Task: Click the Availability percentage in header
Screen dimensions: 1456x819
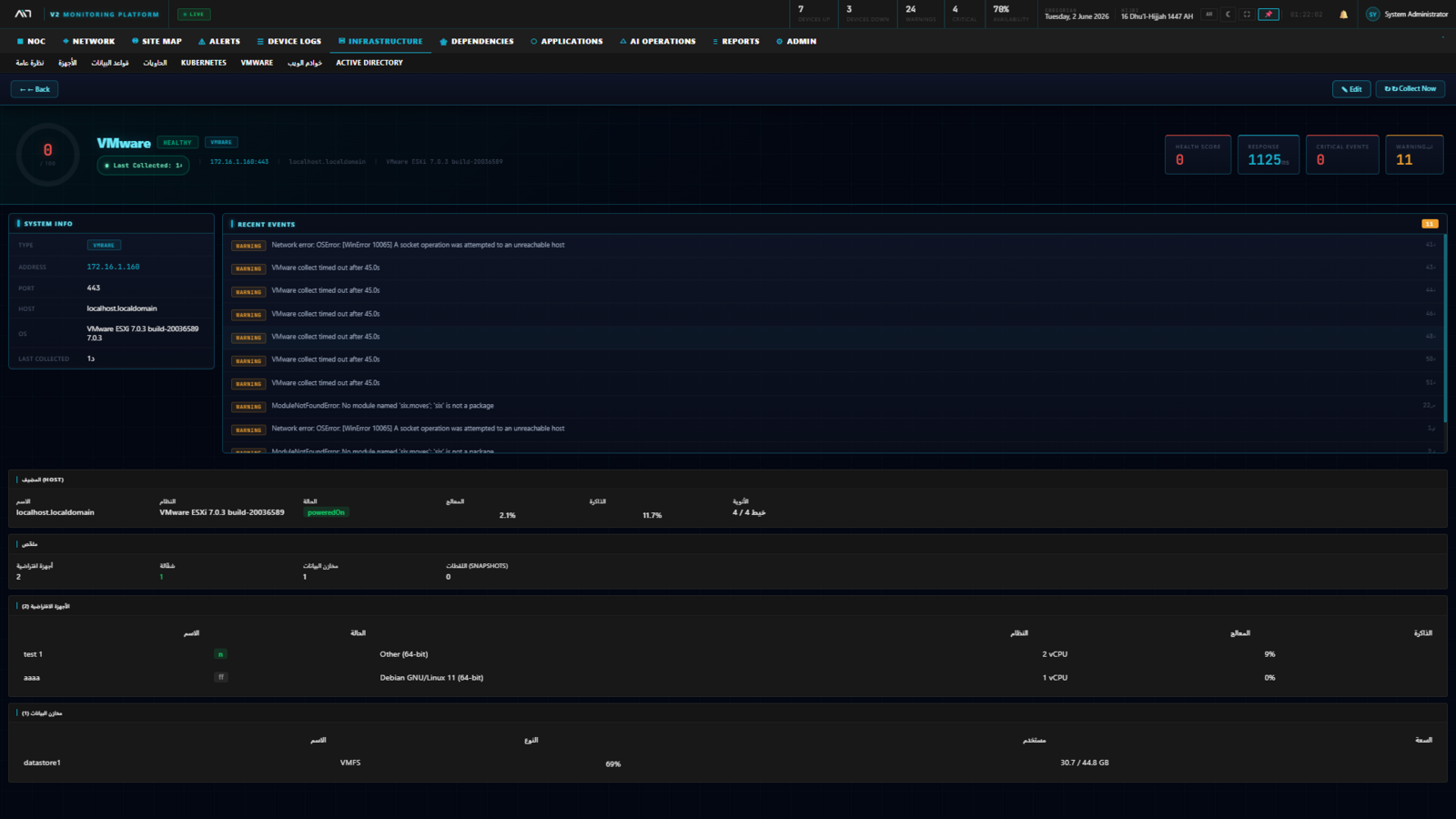Action: click(1010, 14)
